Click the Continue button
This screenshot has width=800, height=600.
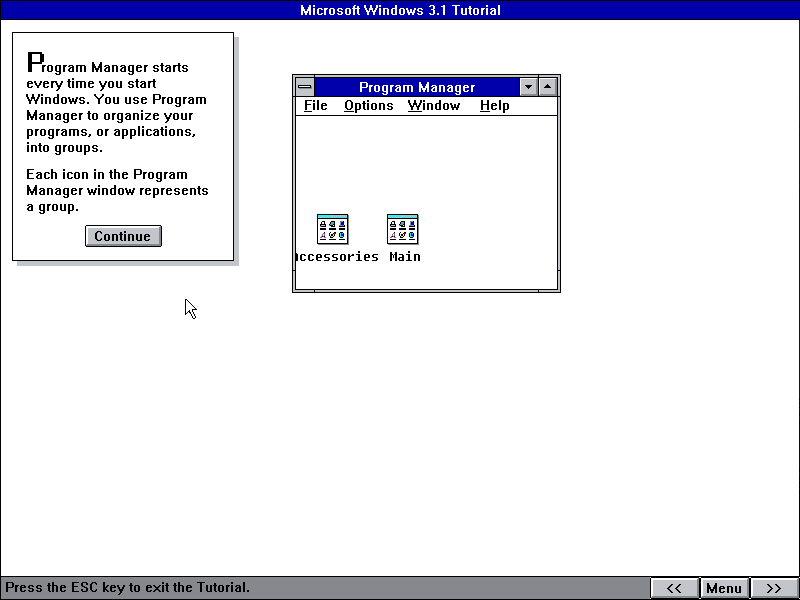(x=123, y=236)
